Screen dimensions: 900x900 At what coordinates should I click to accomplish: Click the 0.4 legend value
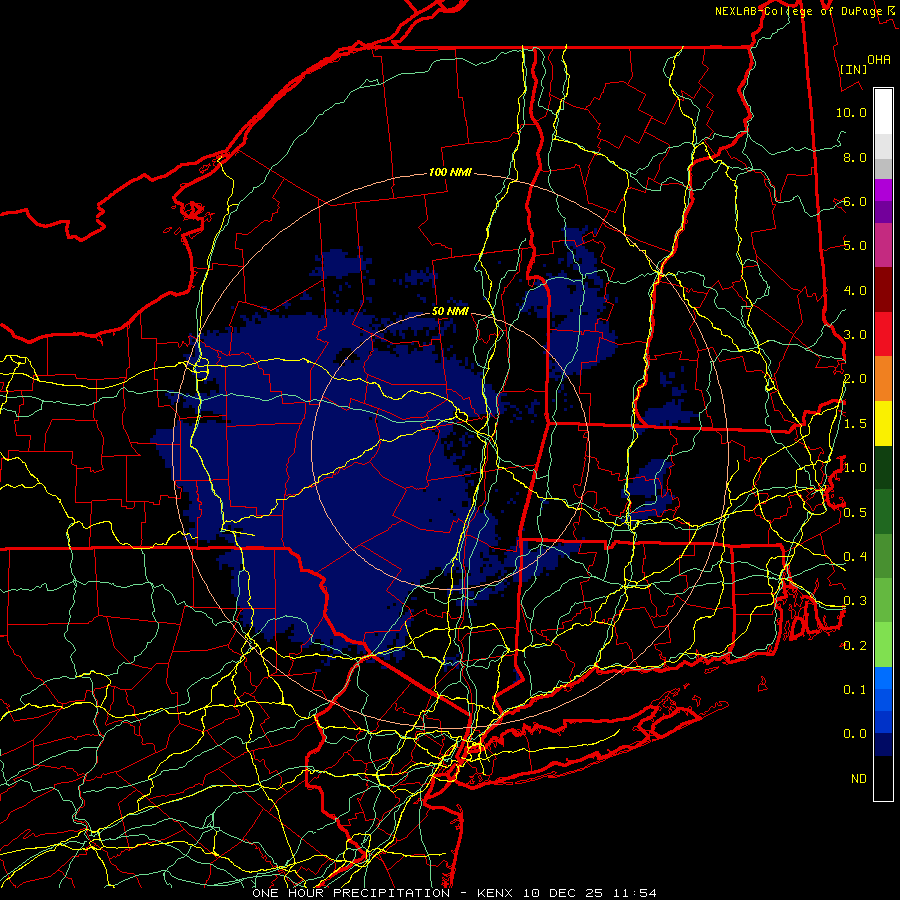click(855, 556)
